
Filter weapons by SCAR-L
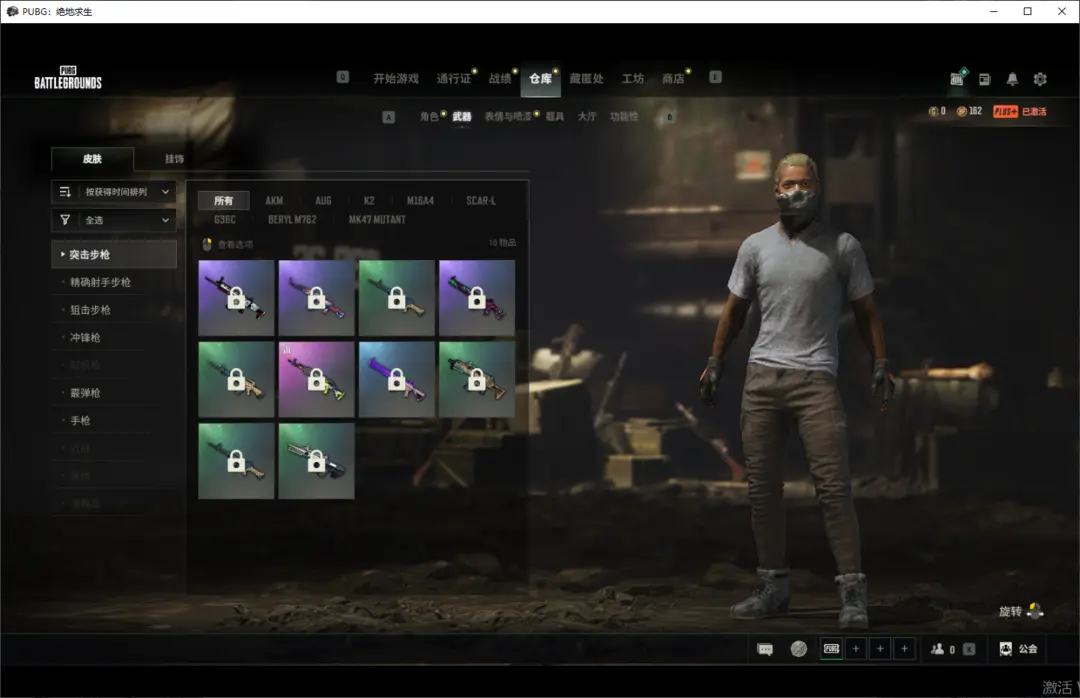481,201
